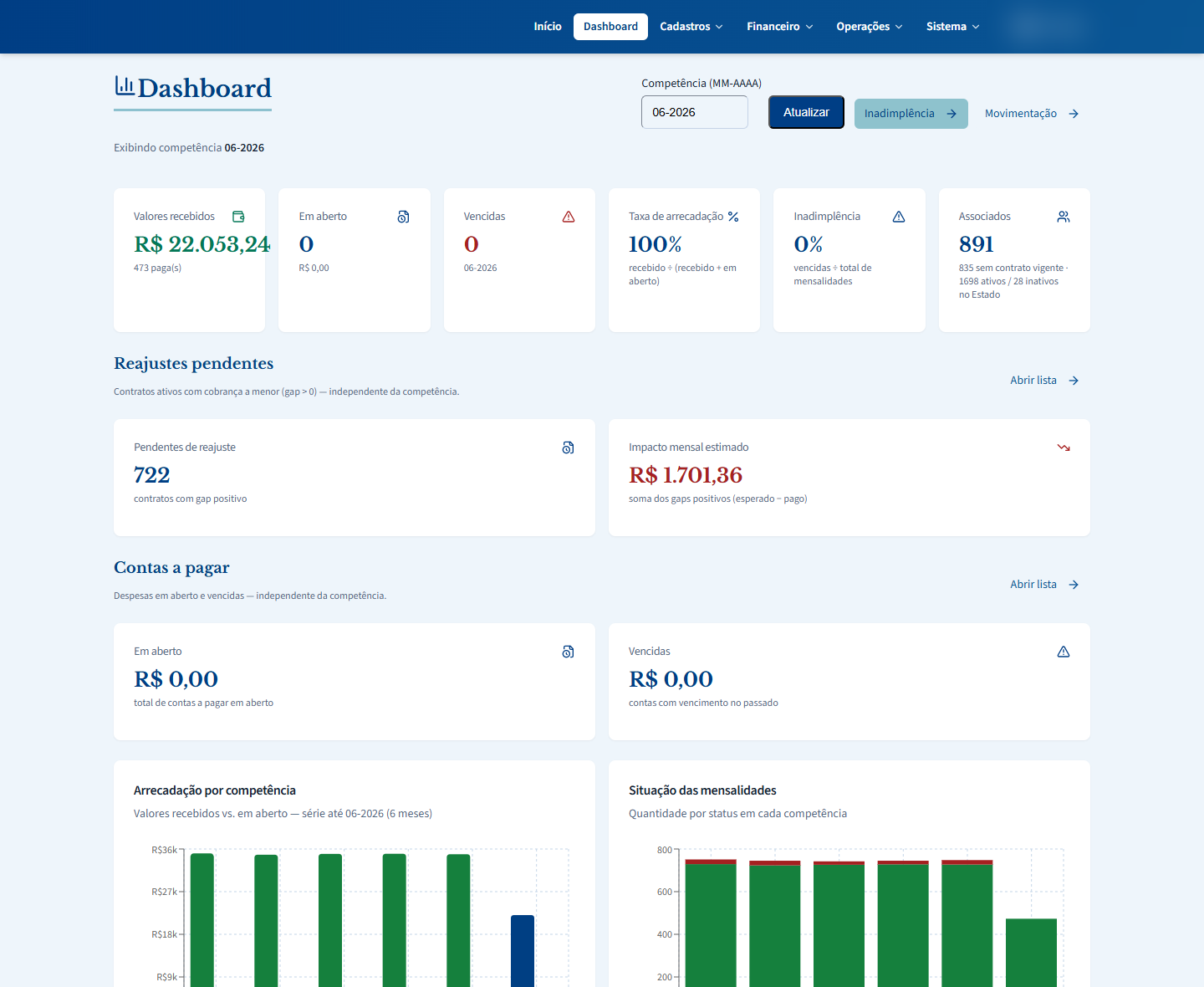Viewport: 1204px width, 987px height.
Task: Open Abrir lista for Contas a pagar
Action: click(1044, 585)
